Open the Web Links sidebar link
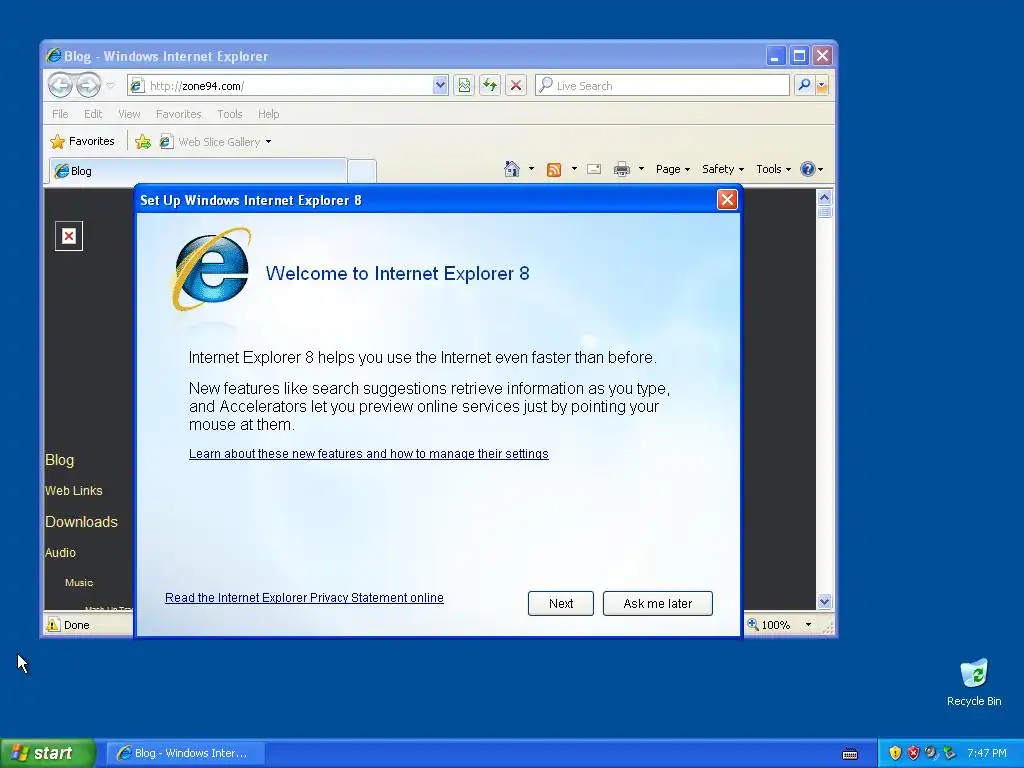 coord(74,490)
